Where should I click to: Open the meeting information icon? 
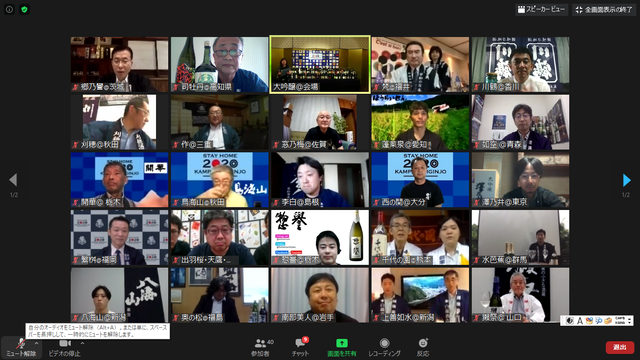[x=9, y=9]
